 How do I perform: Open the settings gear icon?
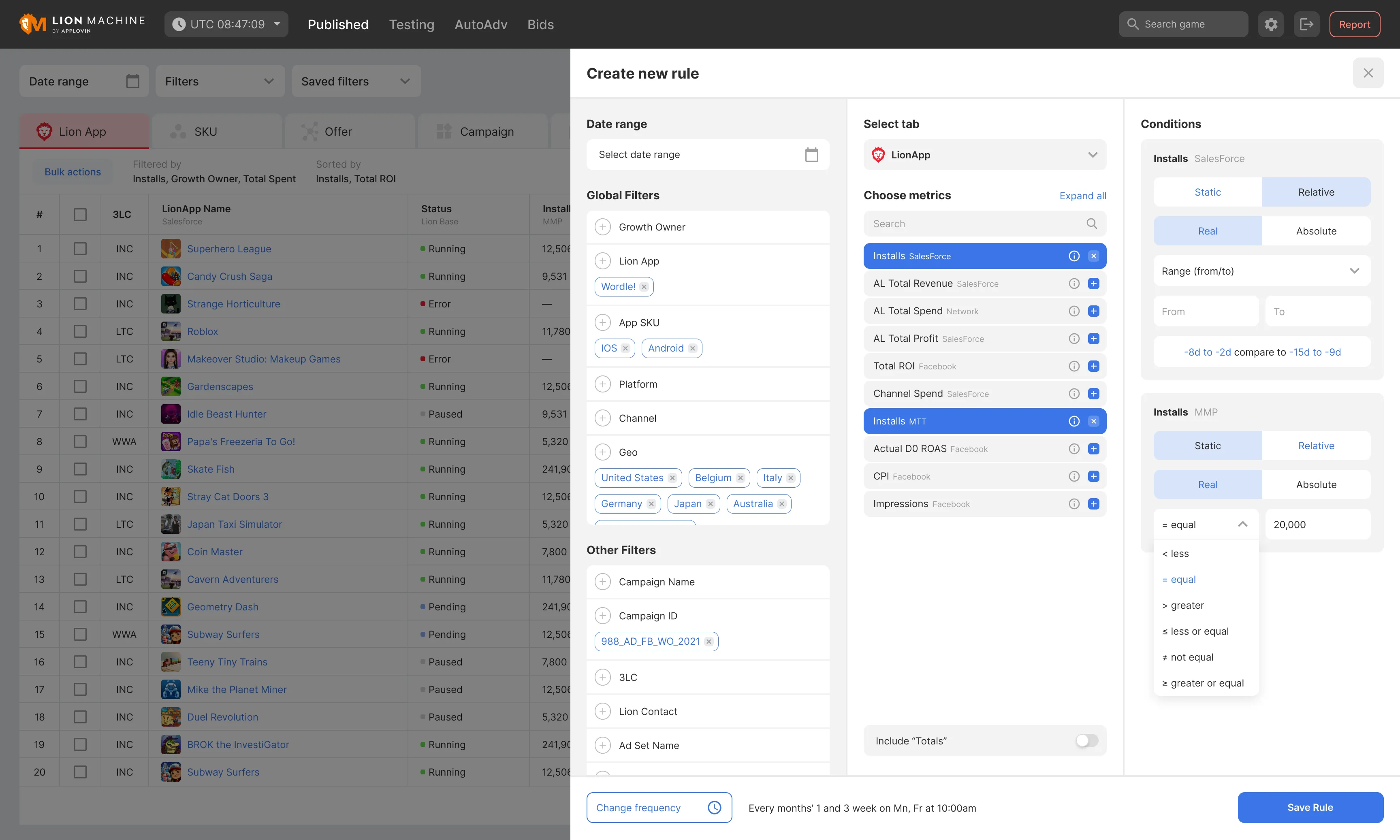(1271, 24)
